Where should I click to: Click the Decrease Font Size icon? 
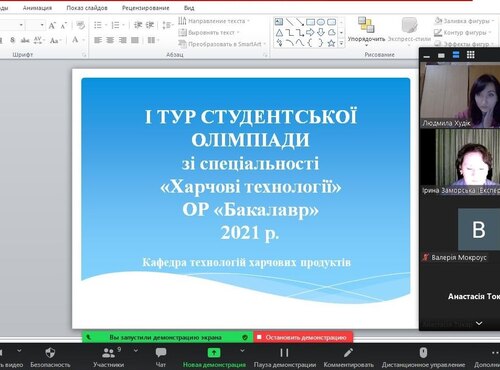point(63,25)
